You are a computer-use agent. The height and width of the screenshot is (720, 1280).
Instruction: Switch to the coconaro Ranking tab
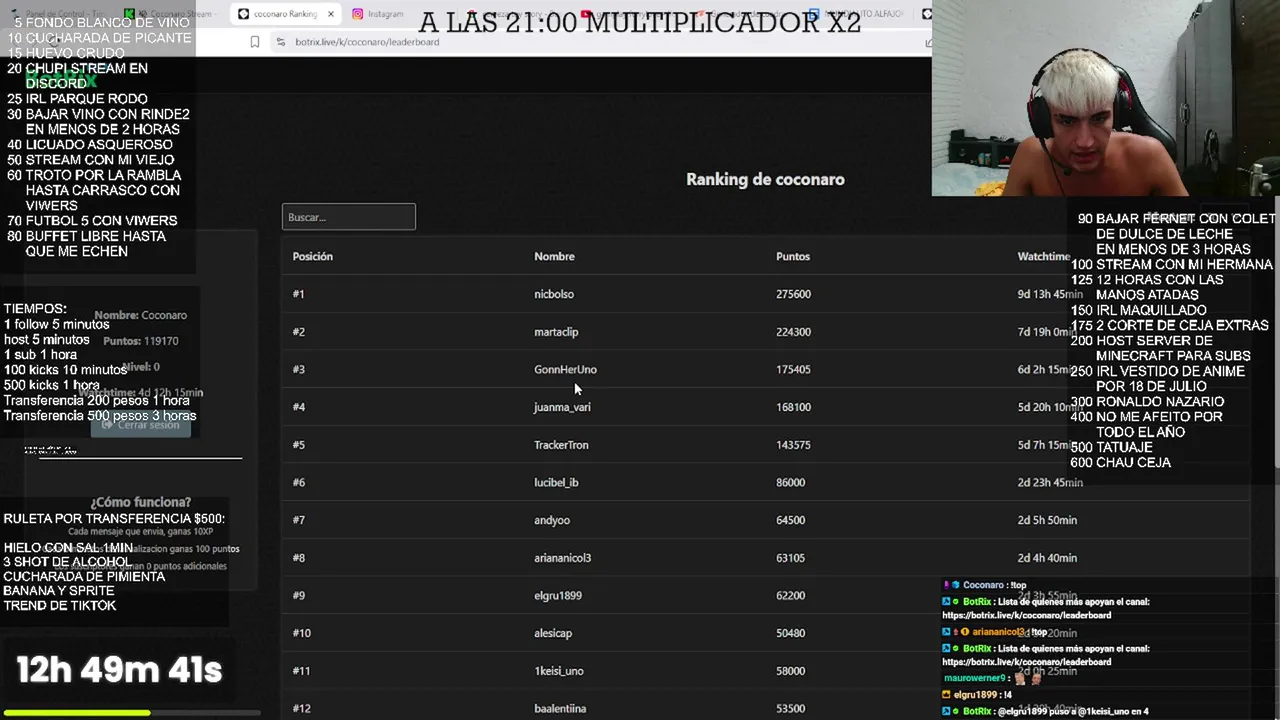285,14
